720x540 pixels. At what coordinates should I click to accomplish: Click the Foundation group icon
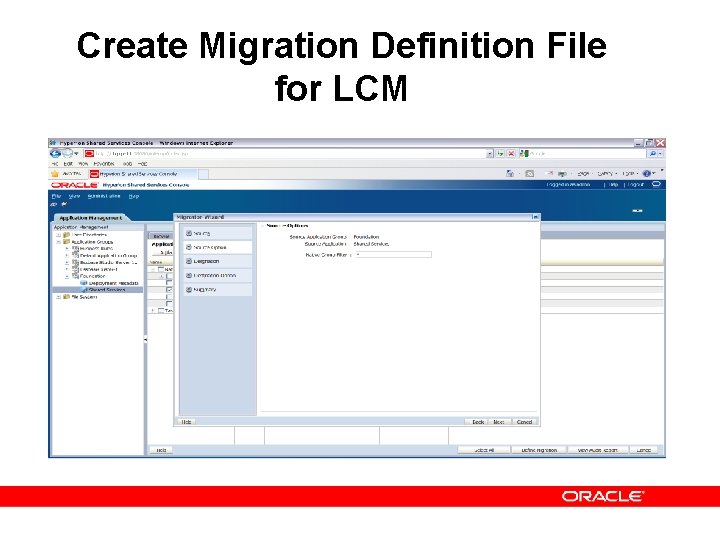(x=75, y=276)
